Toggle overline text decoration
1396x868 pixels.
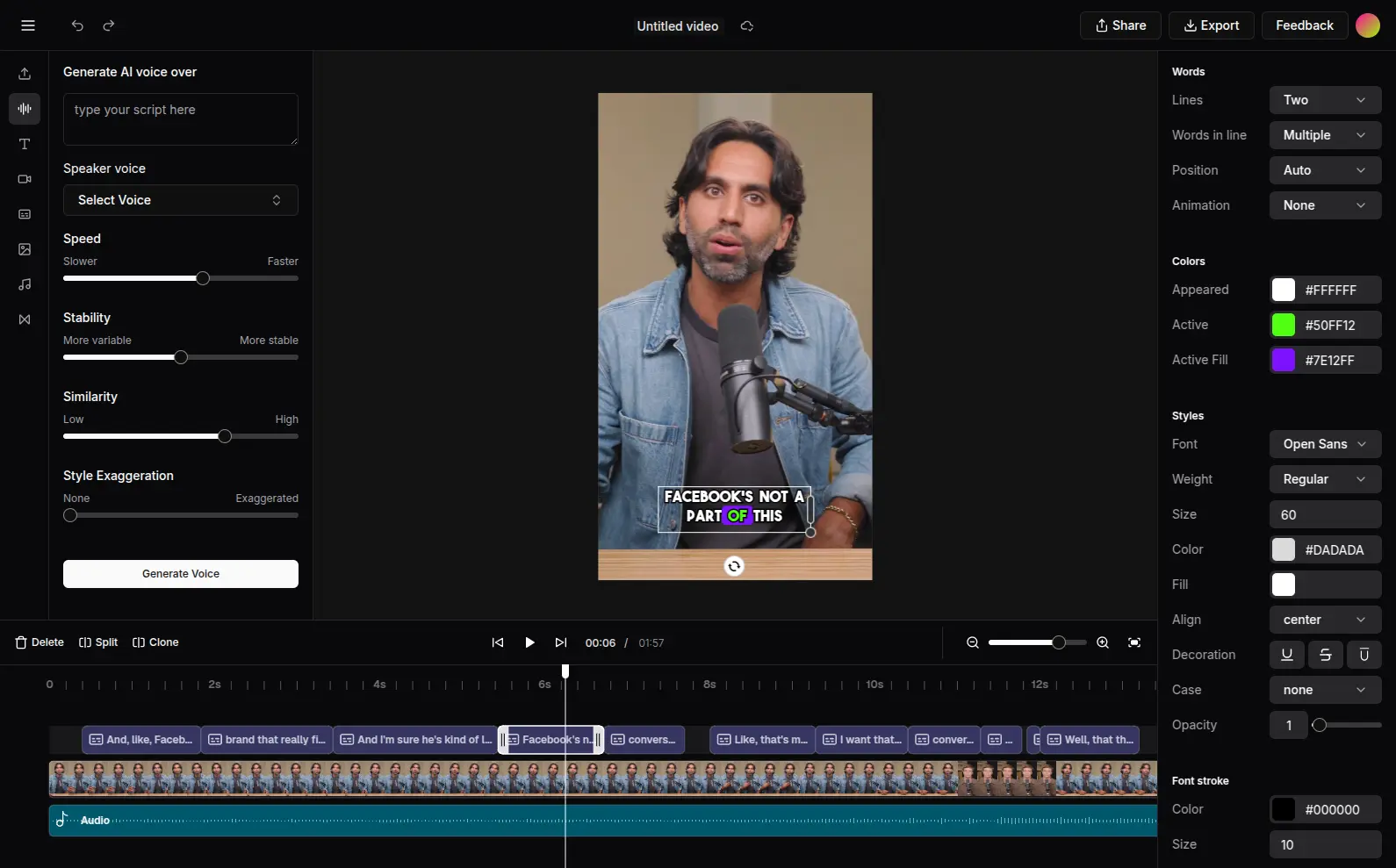coord(1364,655)
